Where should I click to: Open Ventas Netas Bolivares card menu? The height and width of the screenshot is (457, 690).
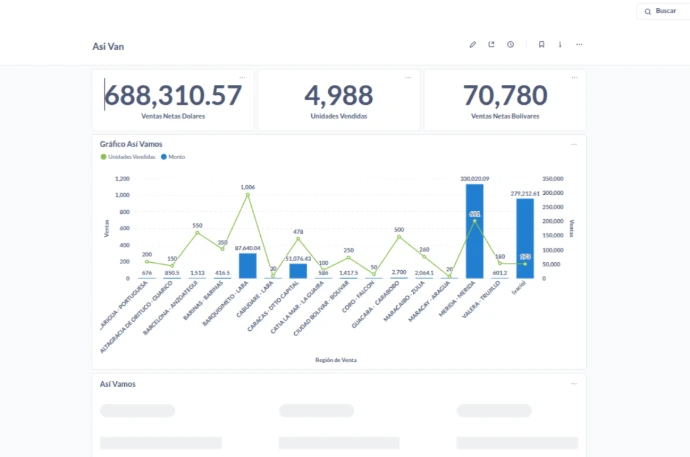click(x=574, y=77)
